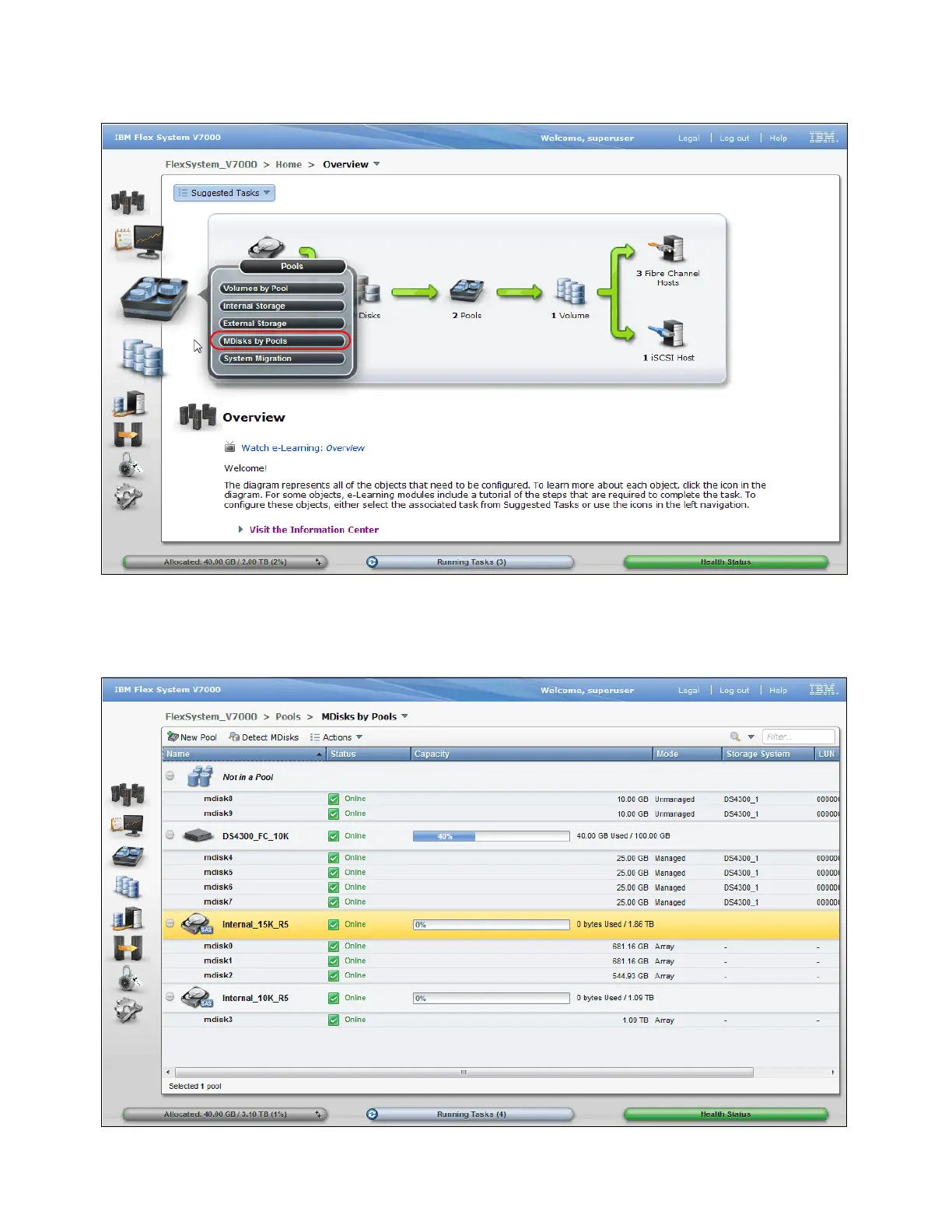
Task: Open the Settings gears icon in MDisks by Pools window
Action: pyautogui.click(x=128, y=1010)
